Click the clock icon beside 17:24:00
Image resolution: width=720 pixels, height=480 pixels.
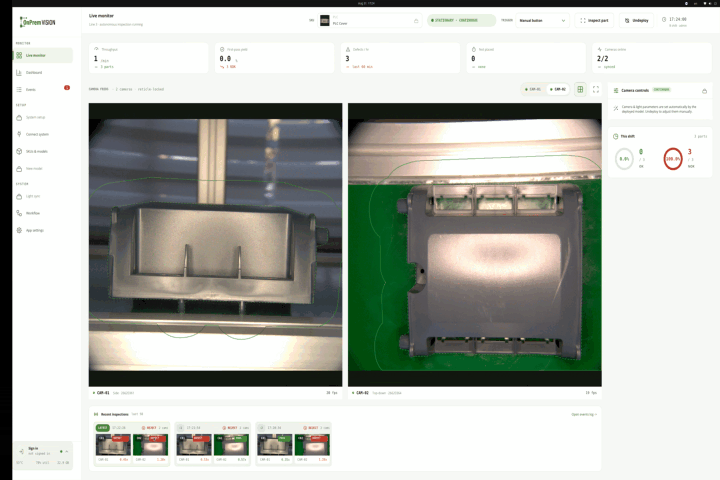tap(664, 19)
